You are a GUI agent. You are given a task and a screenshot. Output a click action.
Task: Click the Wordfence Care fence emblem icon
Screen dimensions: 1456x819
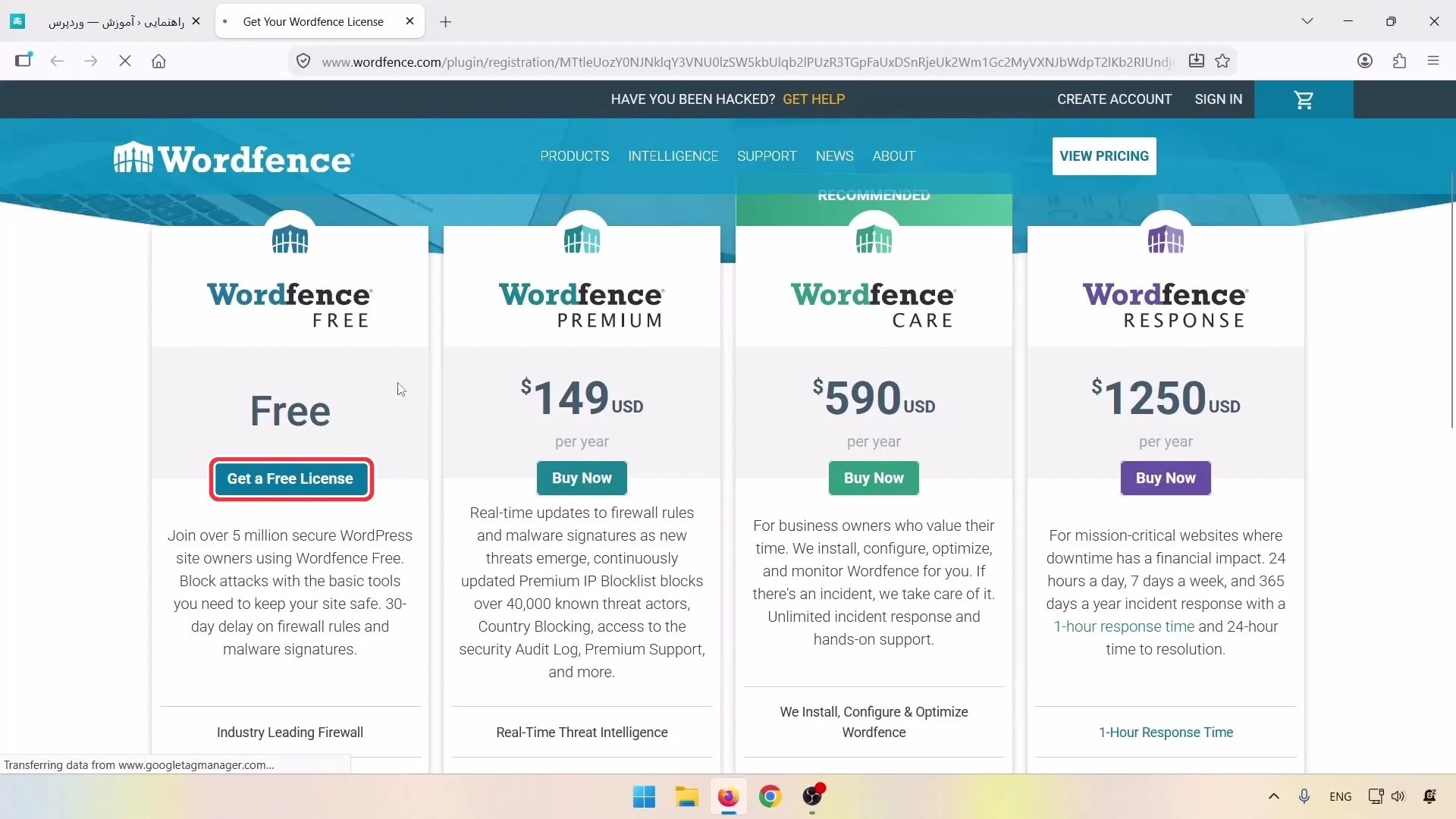(x=874, y=239)
